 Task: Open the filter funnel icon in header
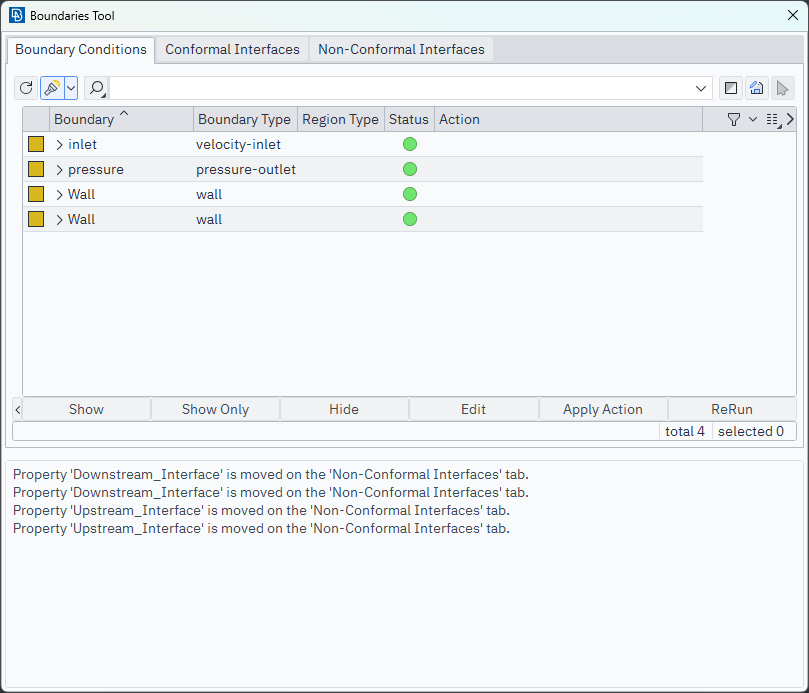[734, 119]
